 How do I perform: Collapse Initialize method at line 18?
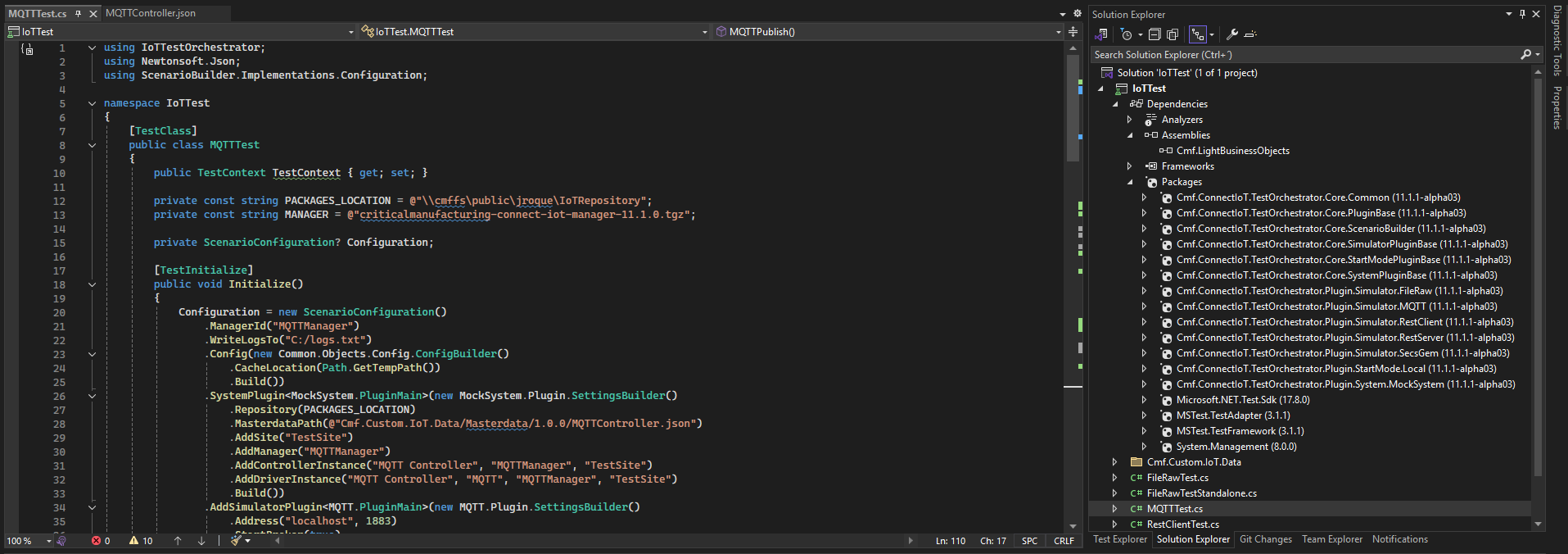(92, 285)
